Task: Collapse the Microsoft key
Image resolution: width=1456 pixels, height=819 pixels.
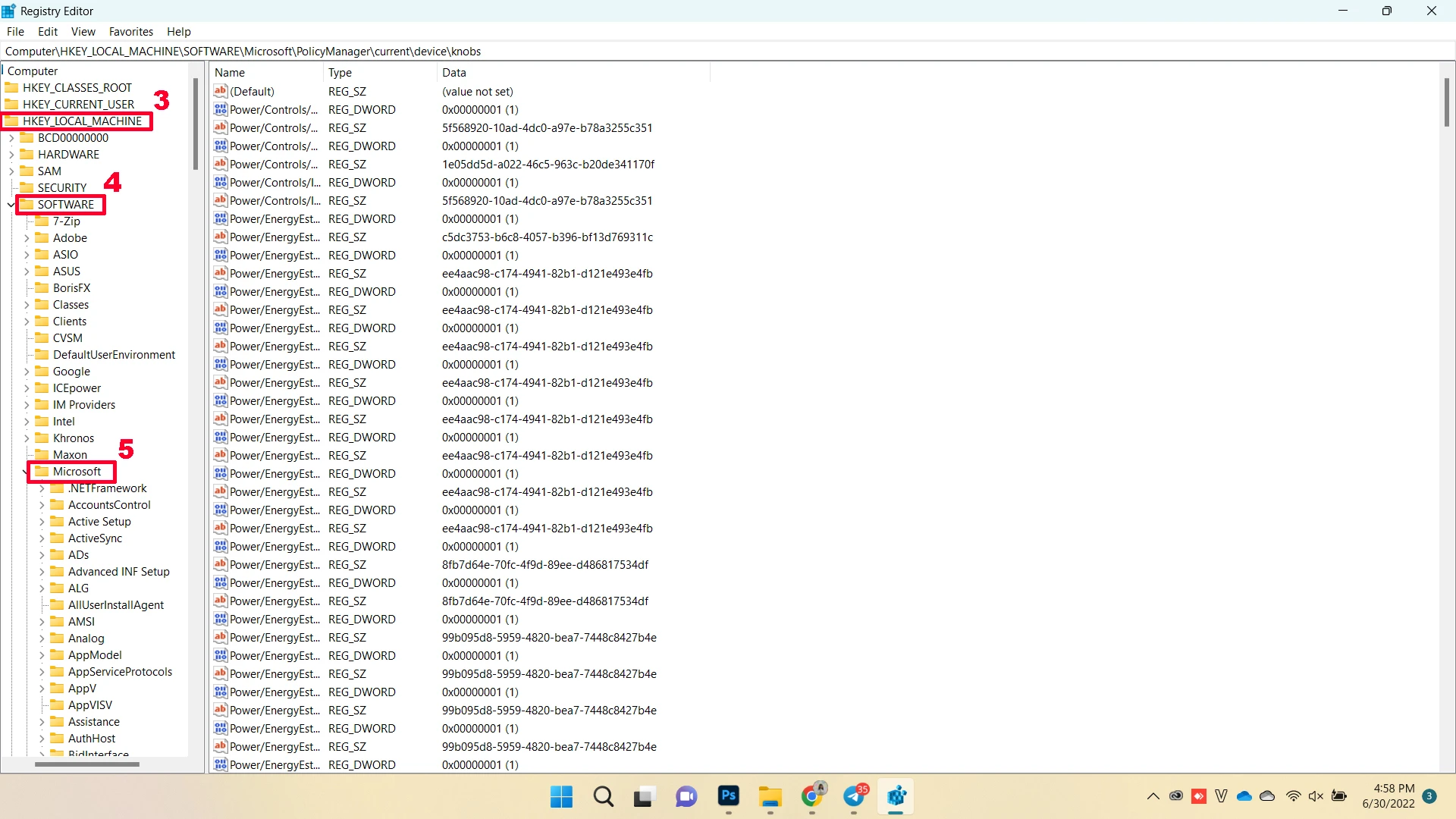Action: (x=27, y=472)
